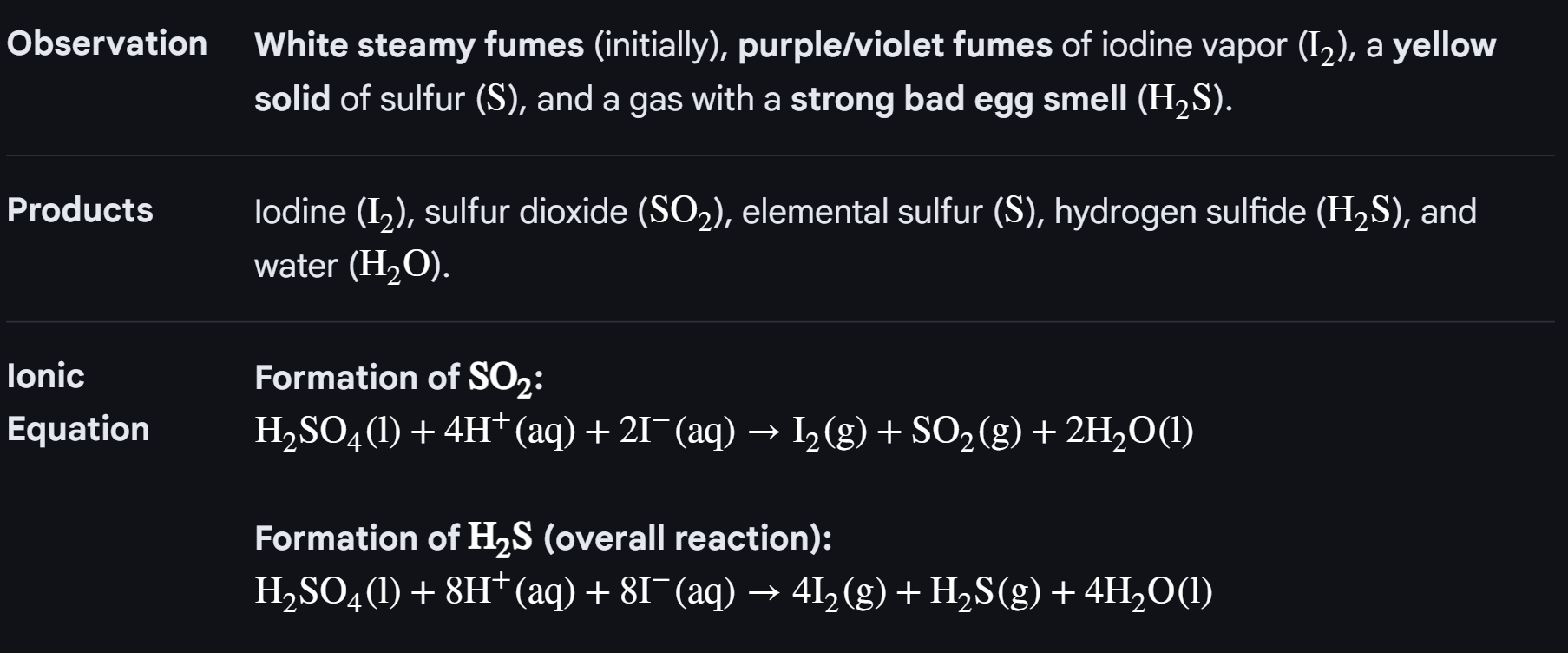The width and height of the screenshot is (1568, 653).
Task: Click the bold text "White steamy fumes"
Action: (419, 45)
